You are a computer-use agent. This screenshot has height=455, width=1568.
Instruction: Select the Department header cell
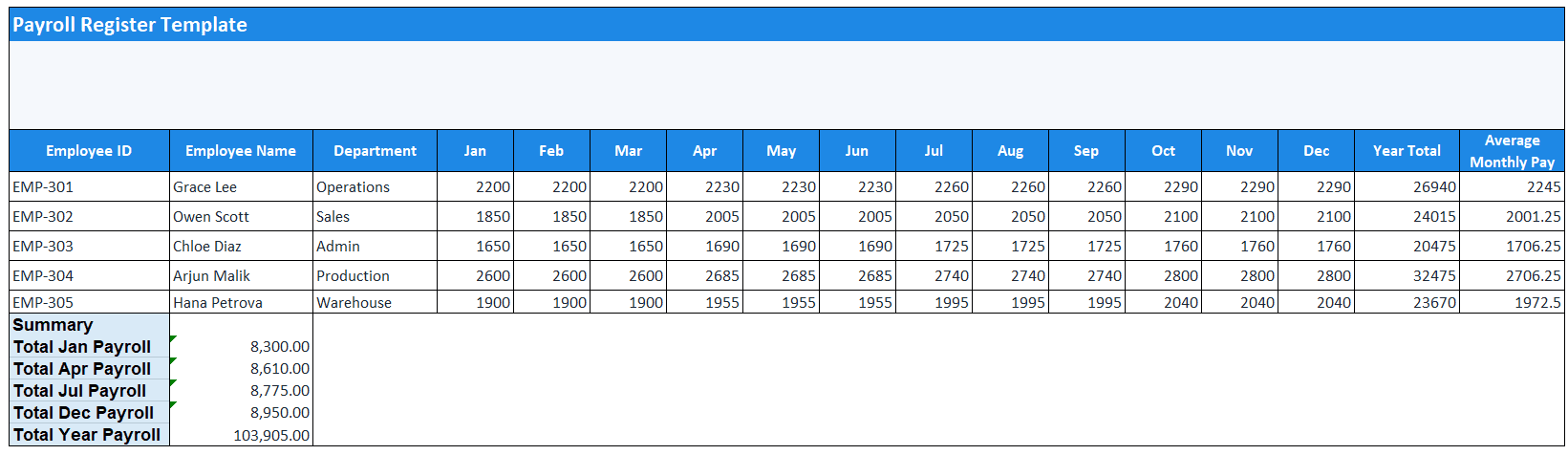[375, 151]
